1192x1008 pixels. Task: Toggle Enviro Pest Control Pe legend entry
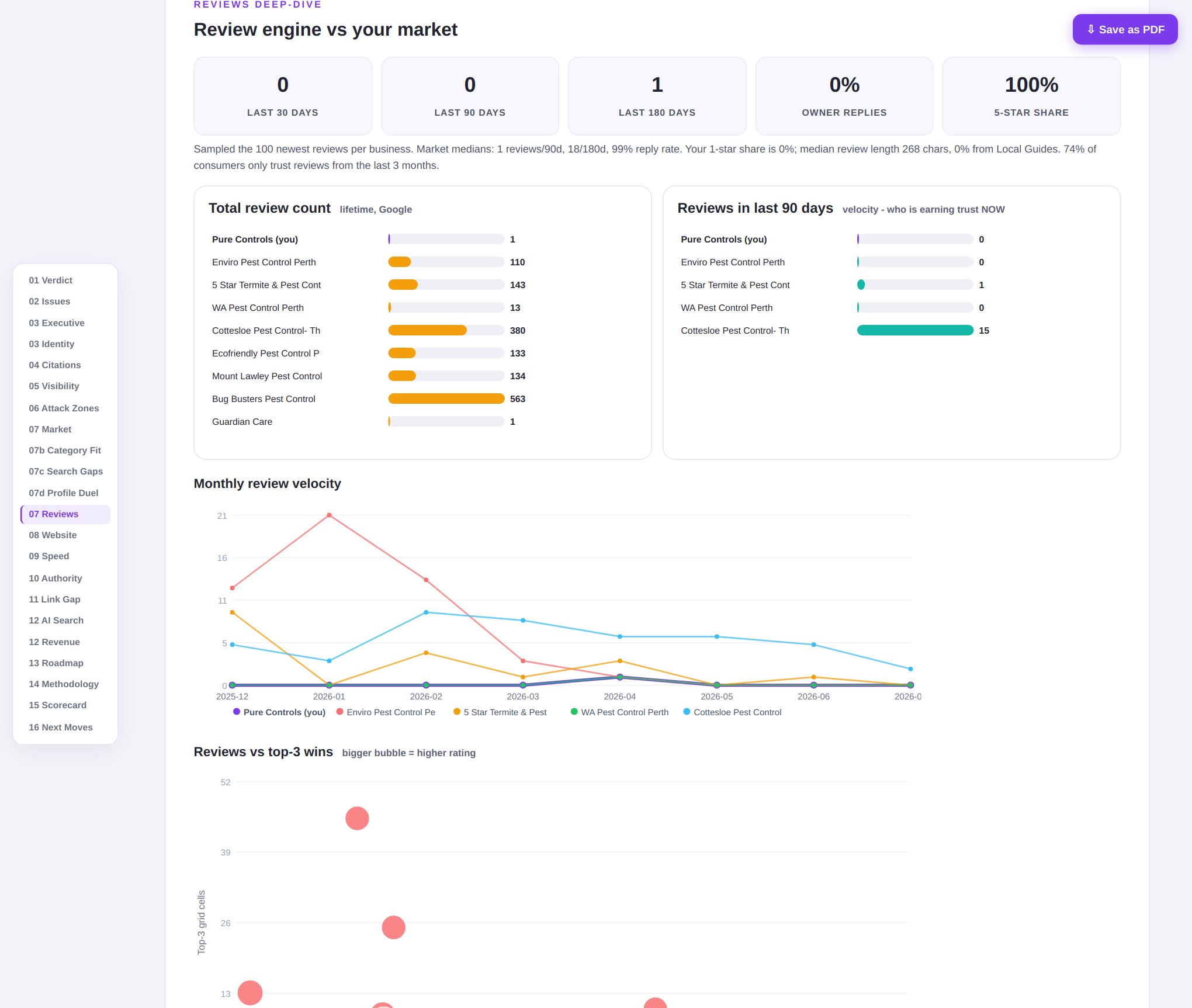(x=386, y=712)
